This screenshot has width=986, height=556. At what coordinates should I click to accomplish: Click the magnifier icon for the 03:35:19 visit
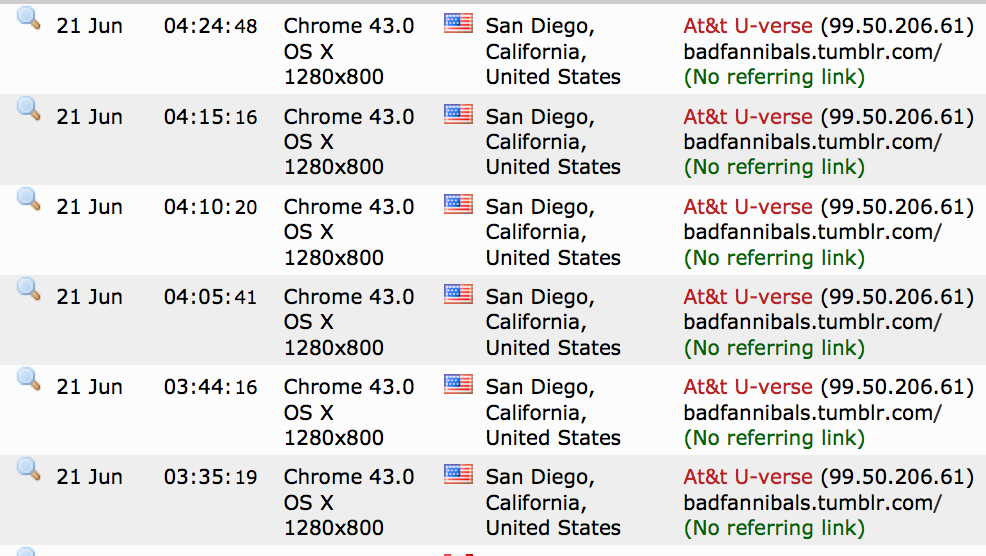click(29, 468)
